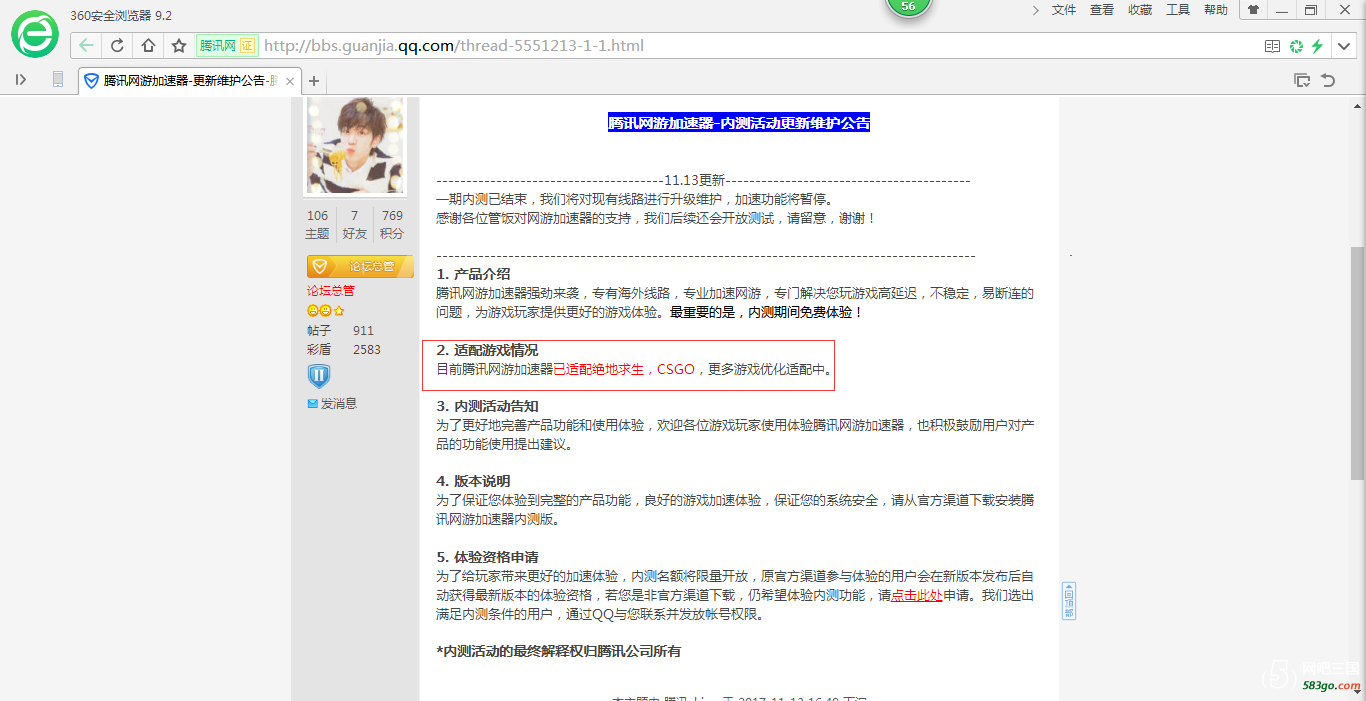This screenshot has width=1366, height=701.
Task: Open the tab list window icon
Action: click(1302, 80)
